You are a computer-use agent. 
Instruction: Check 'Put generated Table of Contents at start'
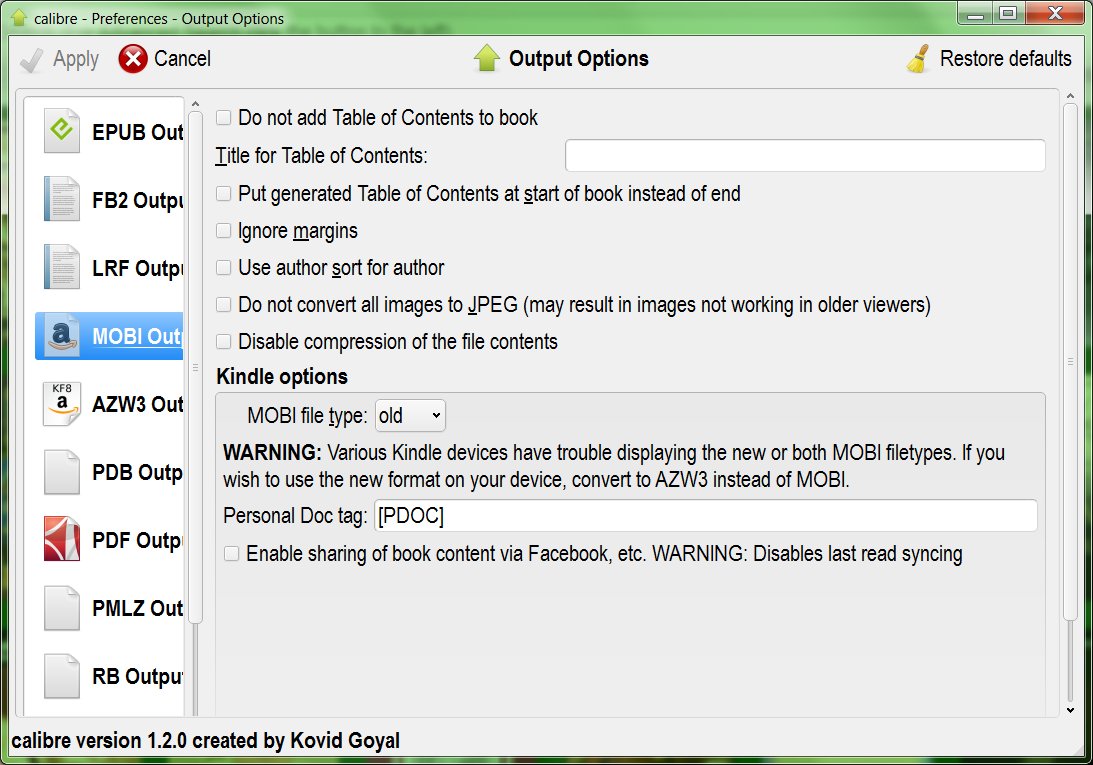click(223, 193)
